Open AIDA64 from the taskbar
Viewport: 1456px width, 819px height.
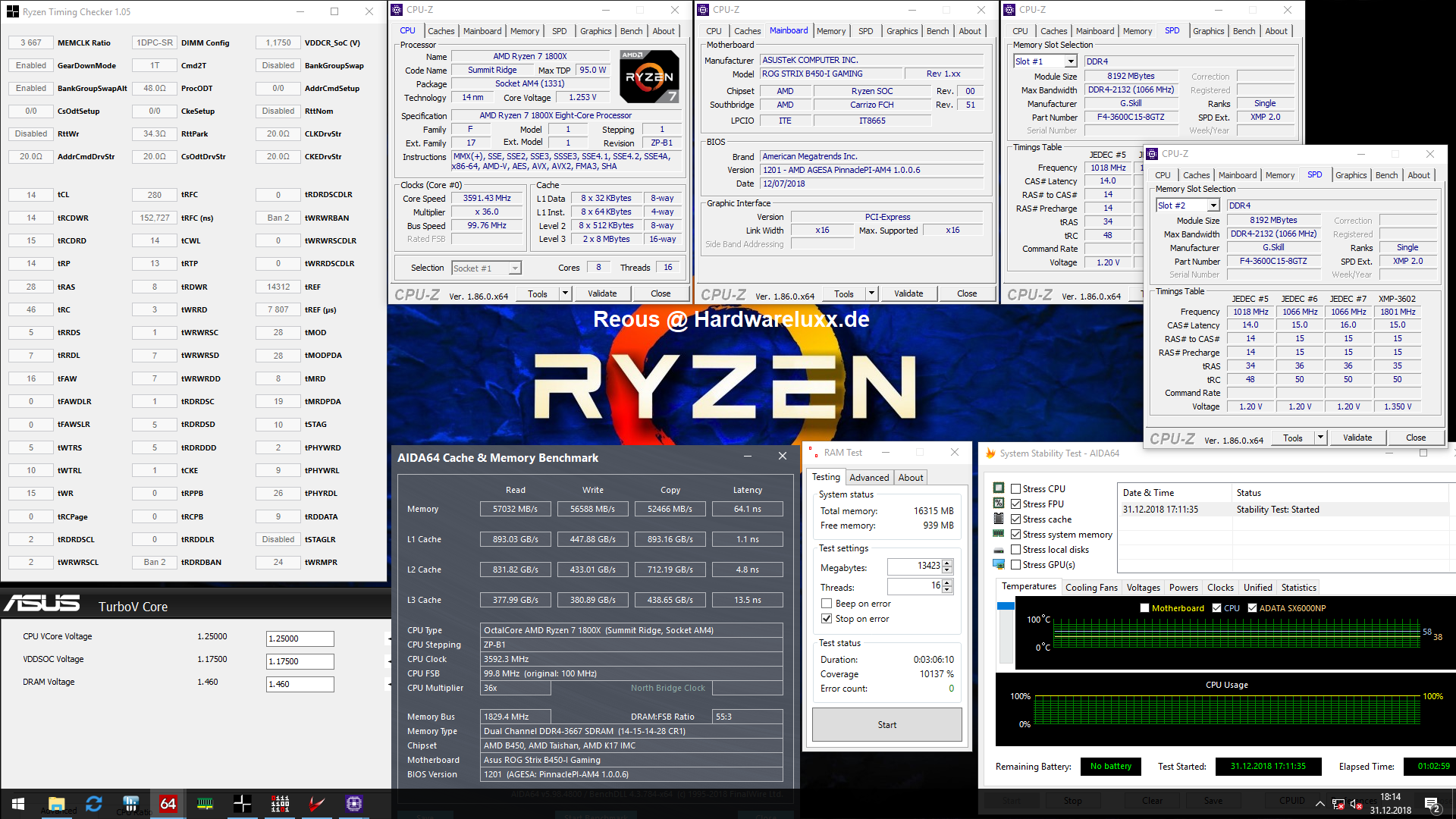(x=168, y=803)
